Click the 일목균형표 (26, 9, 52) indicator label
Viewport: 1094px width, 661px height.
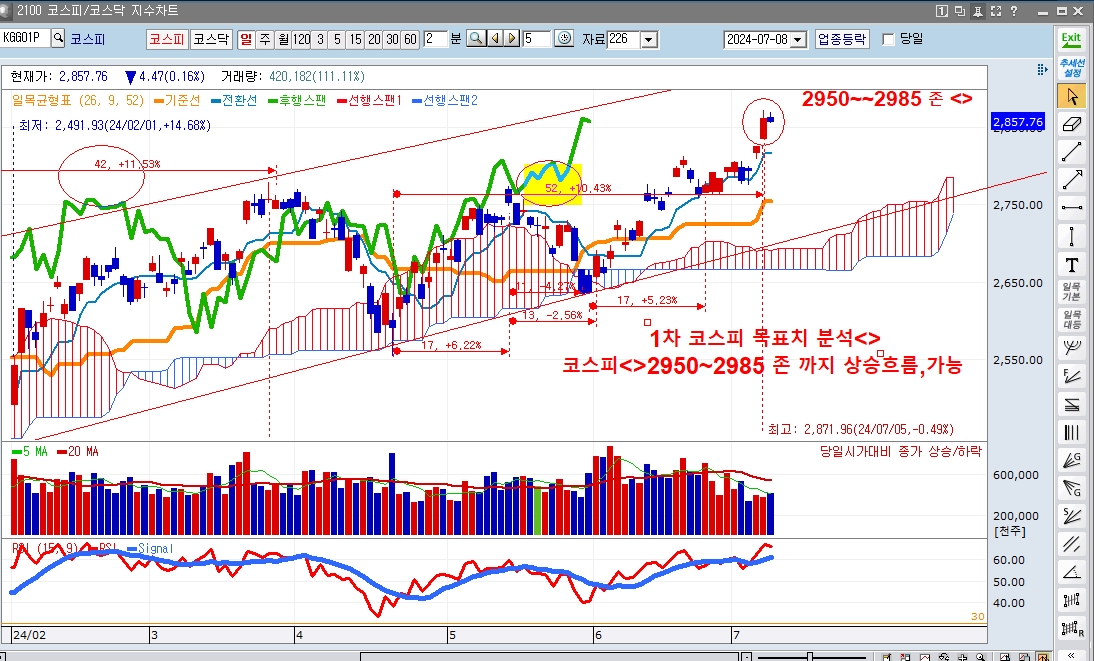pos(78,101)
